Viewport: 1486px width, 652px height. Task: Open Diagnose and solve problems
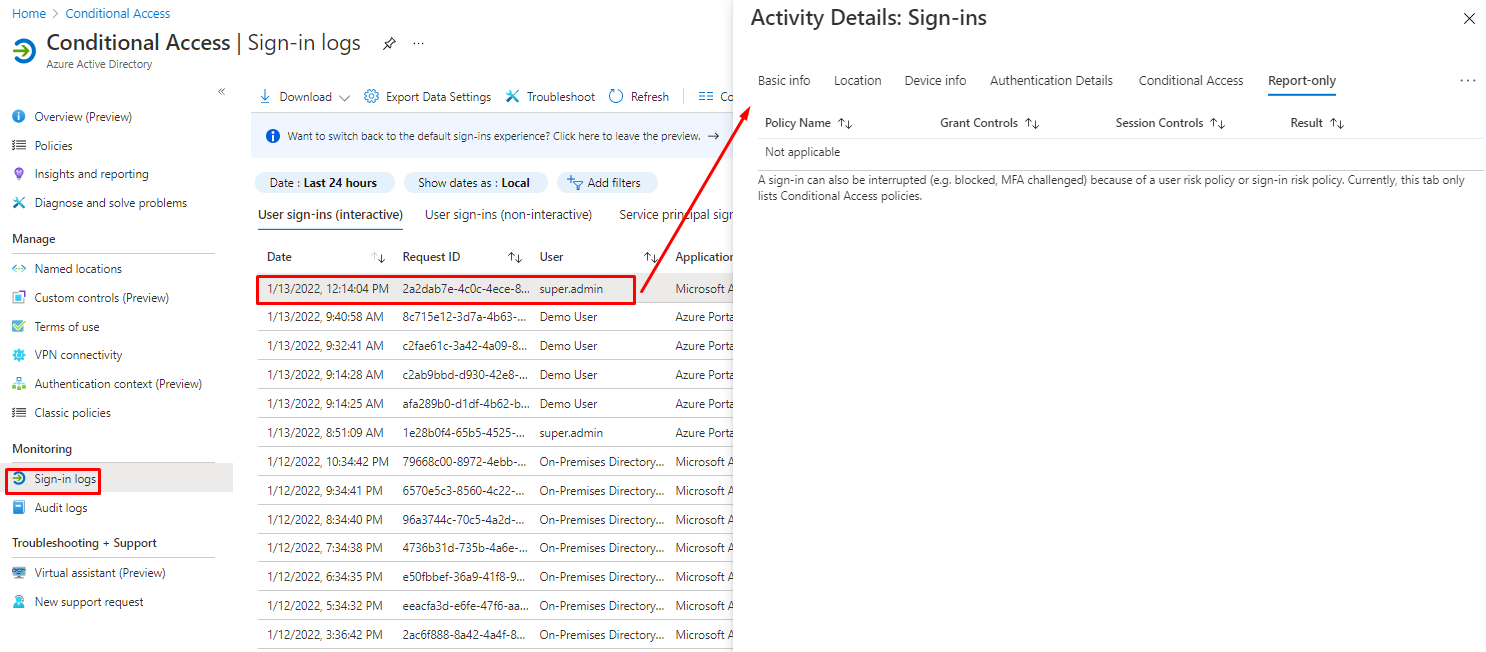pyautogui.click(x=110, y=203)
